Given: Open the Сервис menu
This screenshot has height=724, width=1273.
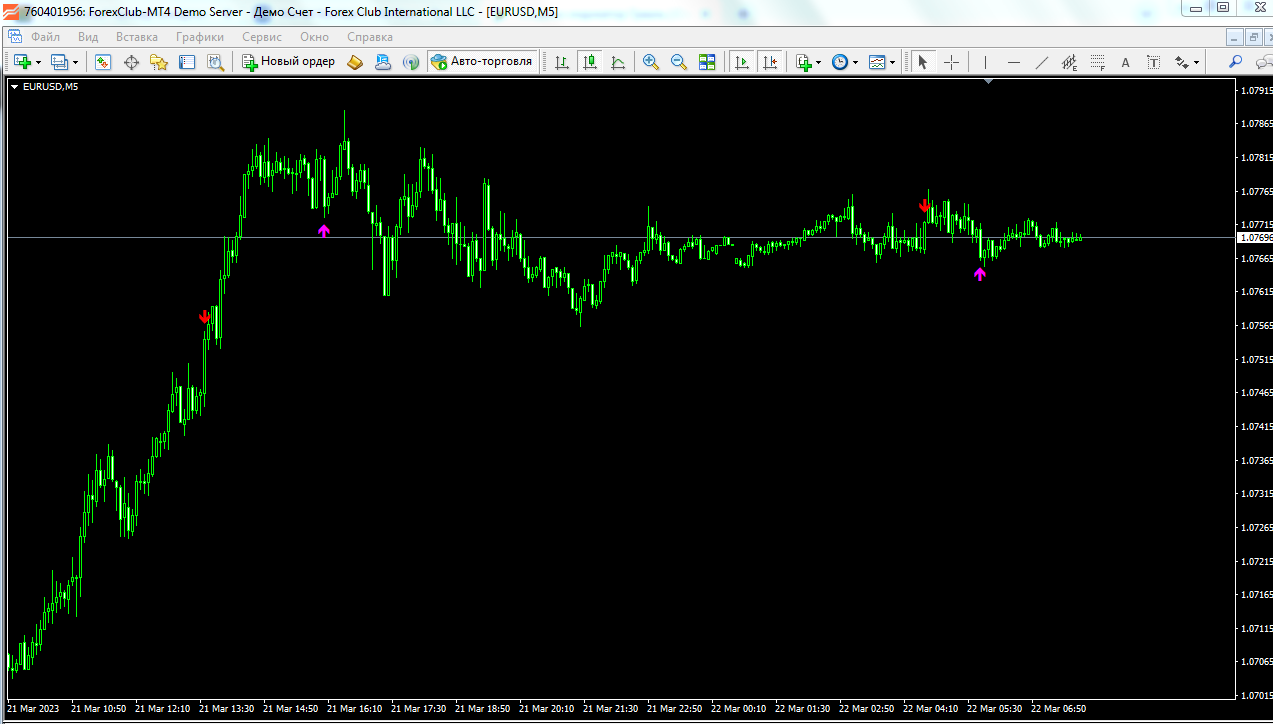Looking at the screenshot, I should (262, 37).
